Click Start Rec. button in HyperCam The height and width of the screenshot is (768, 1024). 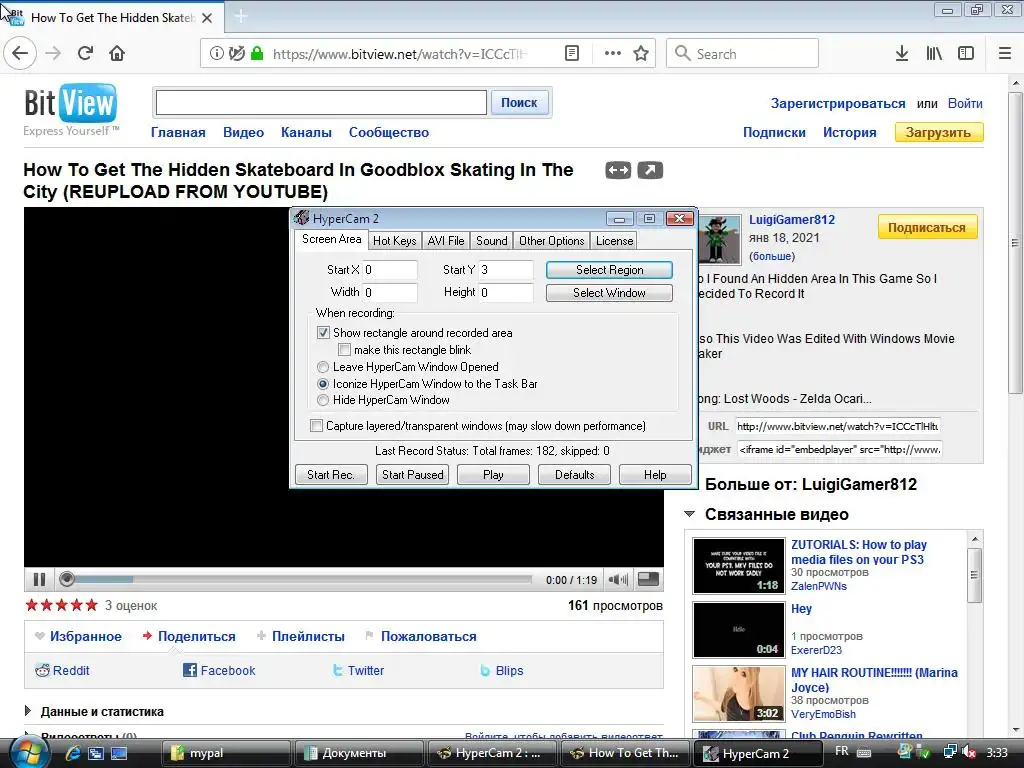pyautogui.click(x=331, y=475)
